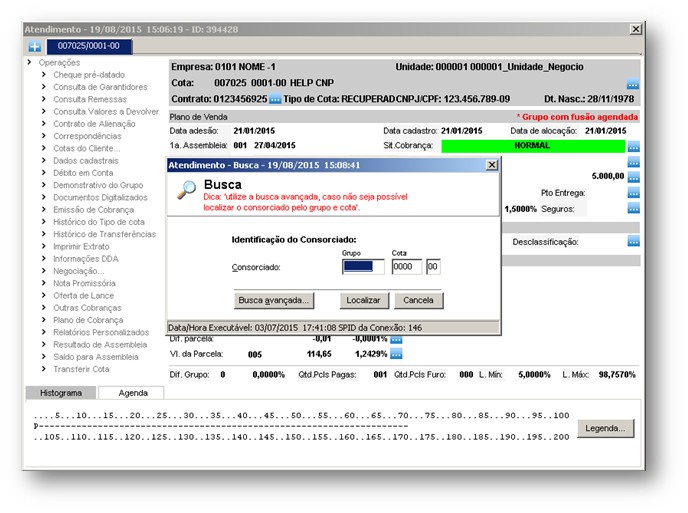This screenshot has height=513, width=688.
Task: Click the Plano de Venda header
Action: click(198, 117)
